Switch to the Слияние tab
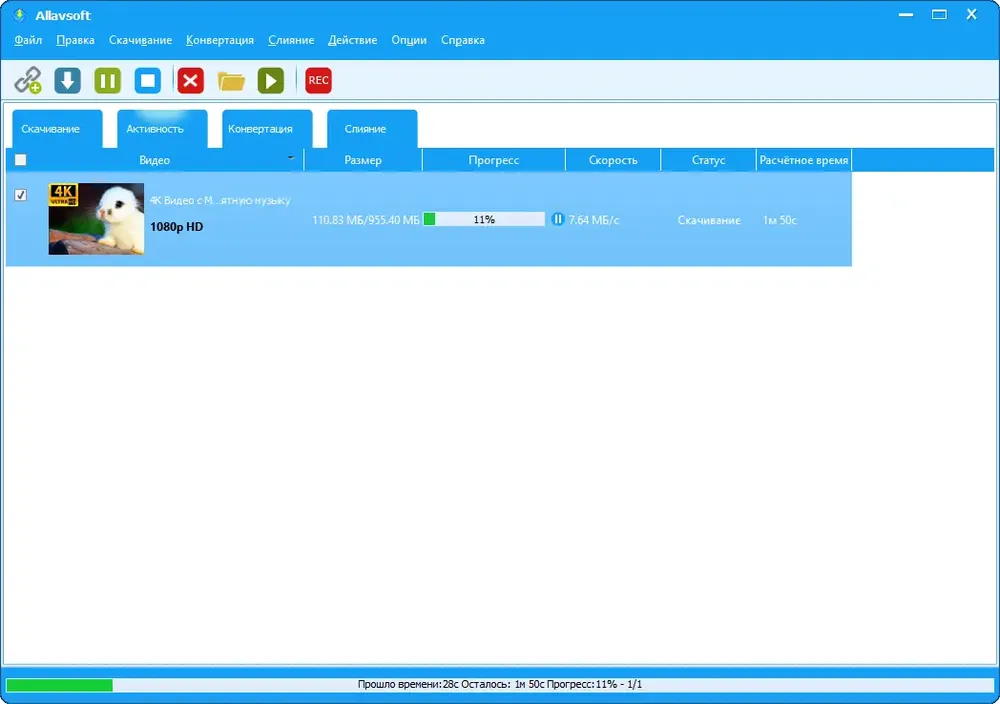1000x704 pixels. click(365, 129)
